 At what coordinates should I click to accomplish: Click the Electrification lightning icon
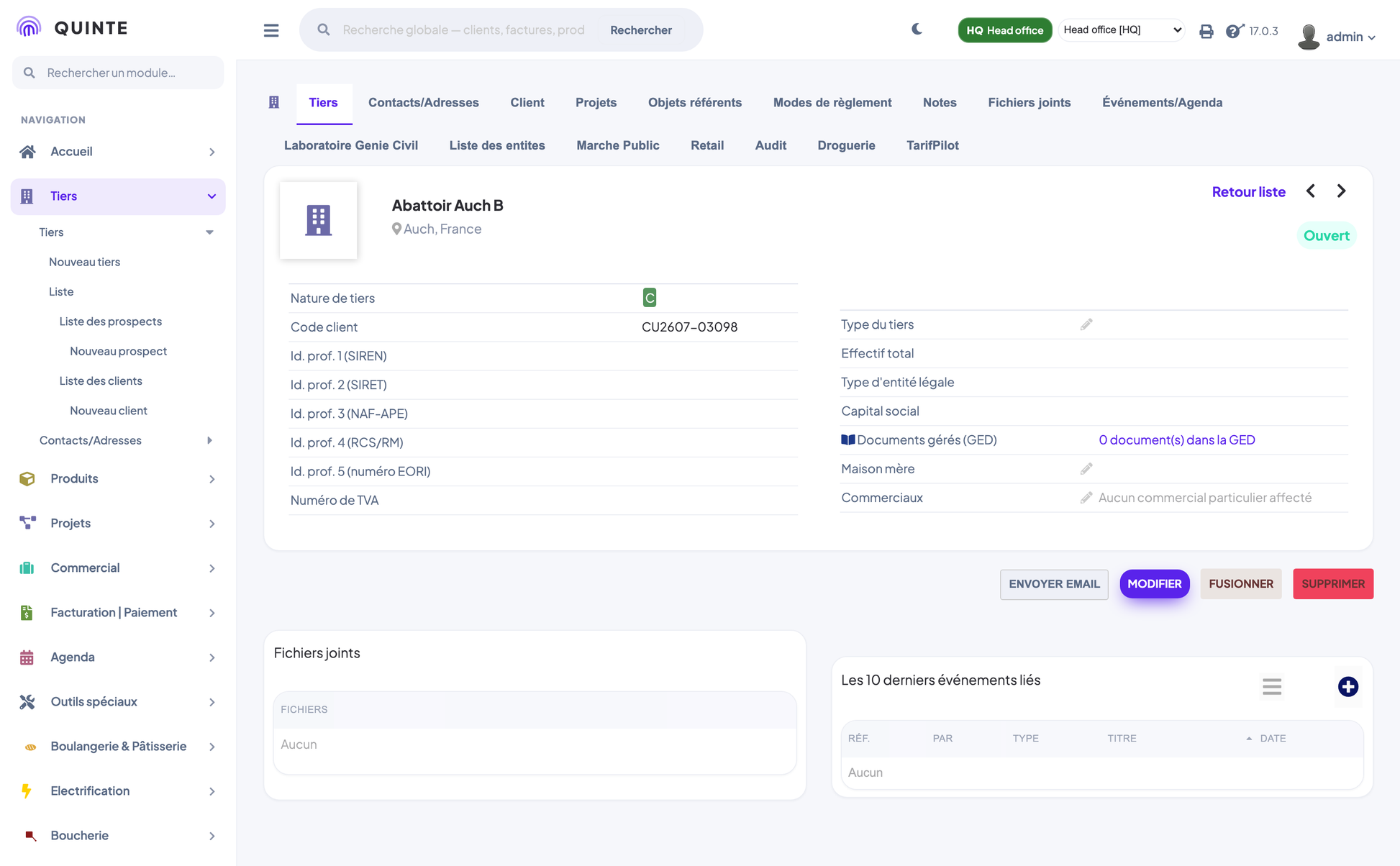[x=27, y=791]
